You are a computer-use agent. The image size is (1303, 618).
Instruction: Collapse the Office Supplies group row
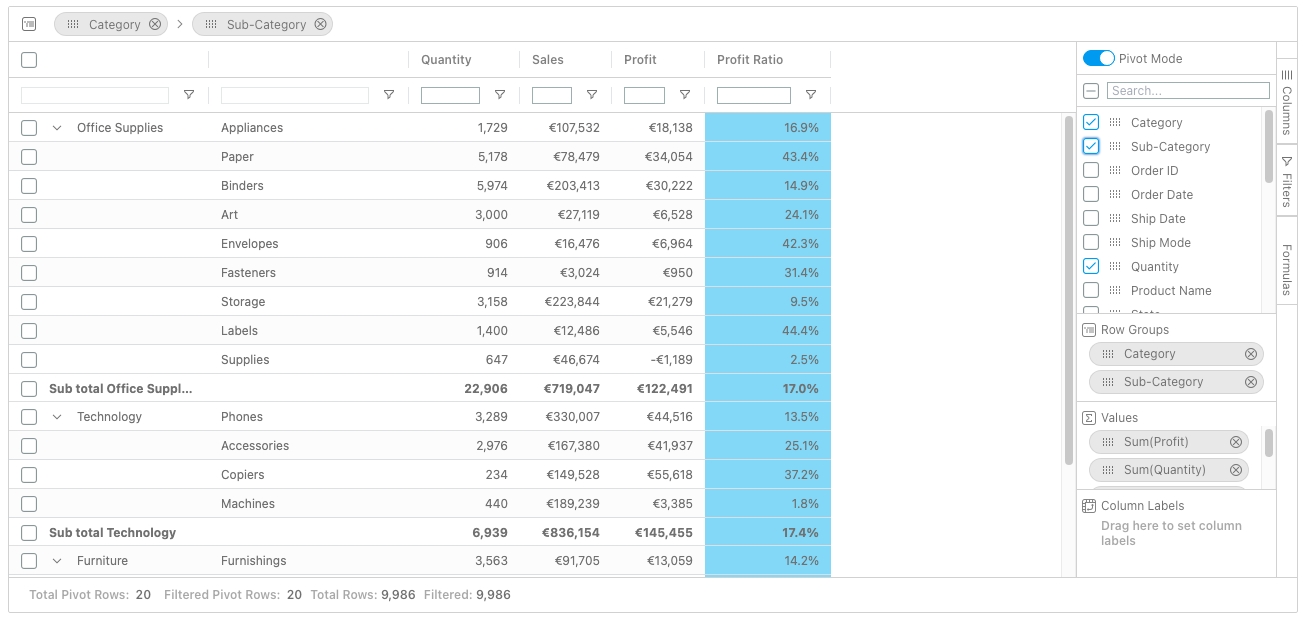point(57,128)
